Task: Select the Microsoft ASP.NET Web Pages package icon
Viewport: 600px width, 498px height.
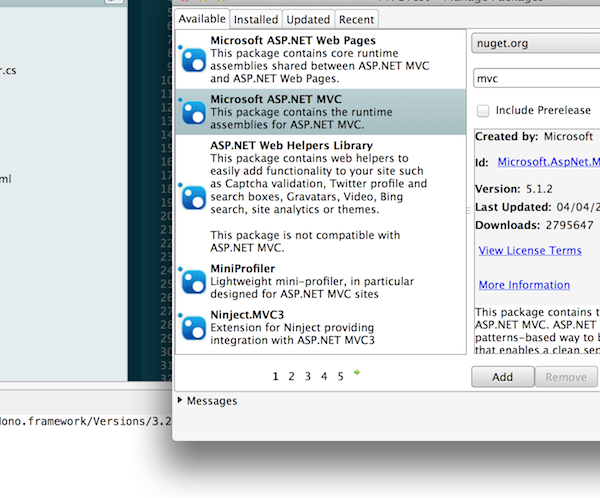Action: pos(194,60)
